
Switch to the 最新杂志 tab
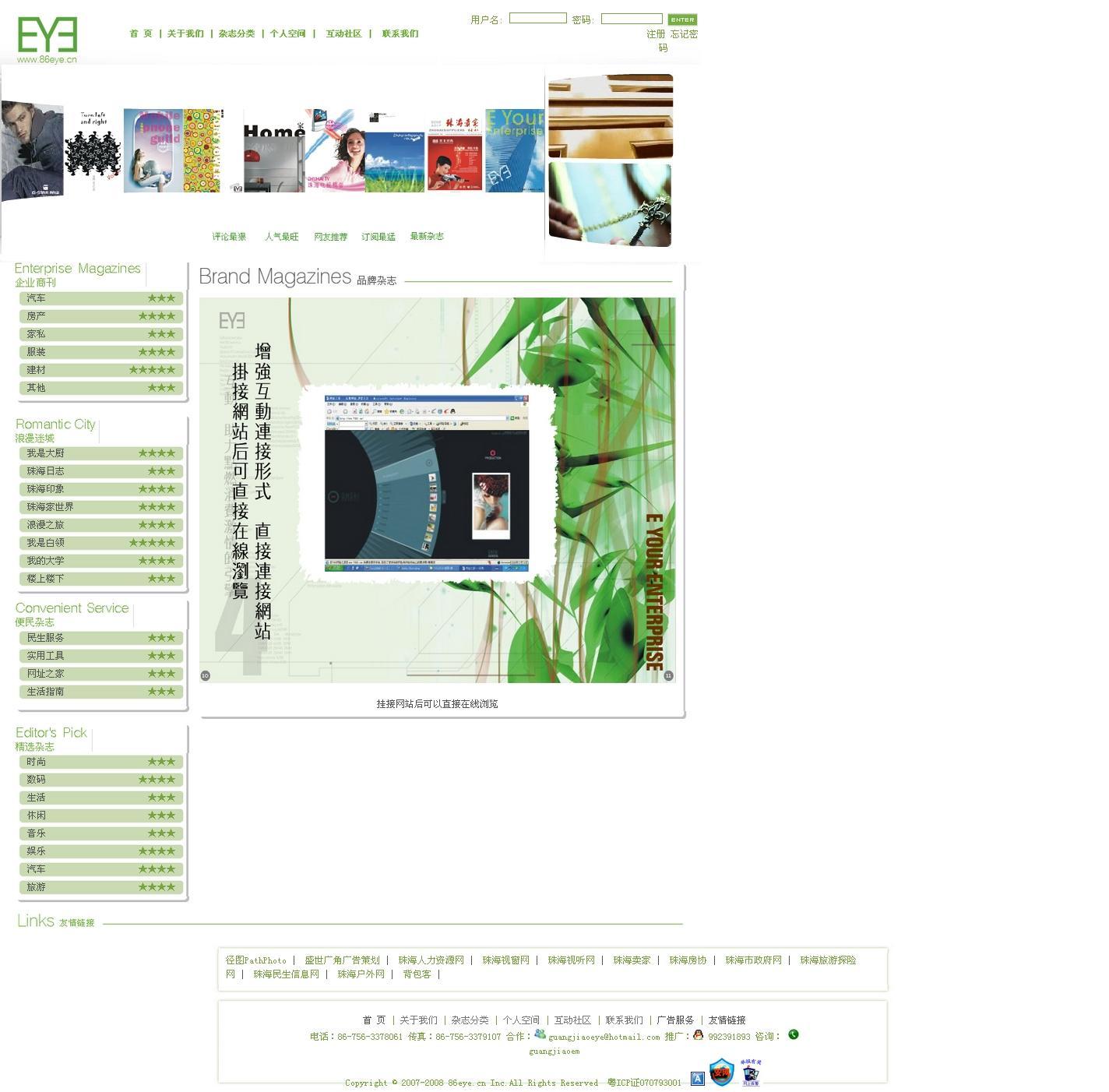pyautogui.click(x=427, y=236)
